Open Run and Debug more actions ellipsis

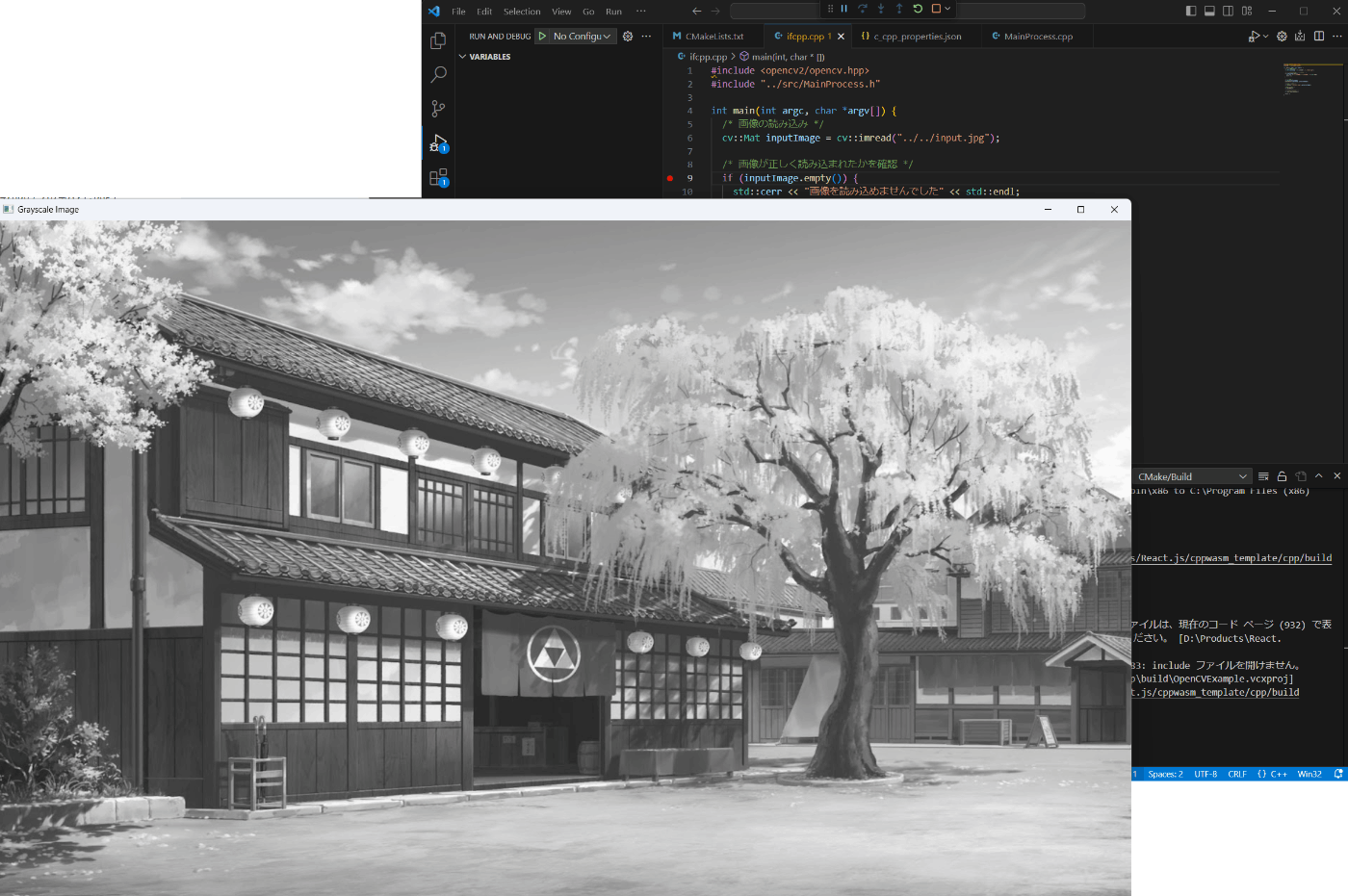point(646,36)
